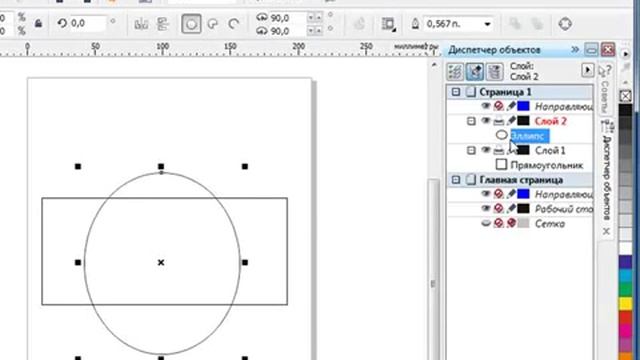Mirror the selected object vertically
This screenshot has height=360, width=640.
(163, 24)
